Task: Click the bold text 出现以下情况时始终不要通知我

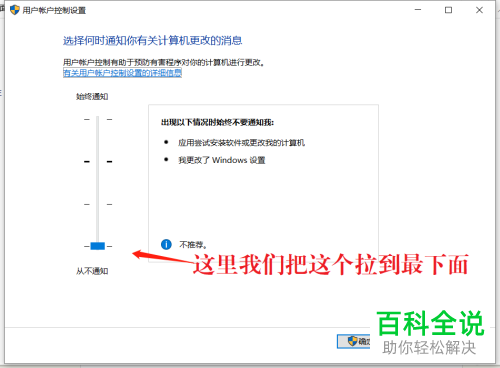Action: point(217,123)
